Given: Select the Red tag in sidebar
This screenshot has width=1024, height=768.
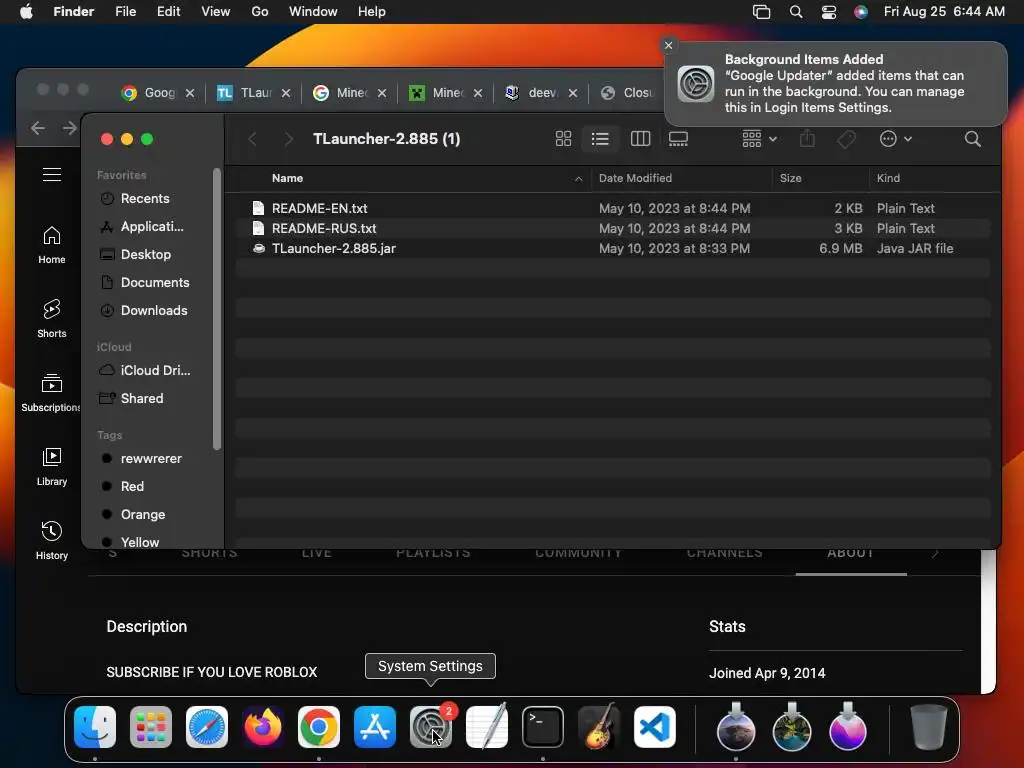Looking at the screenshot, I should 122,487.
